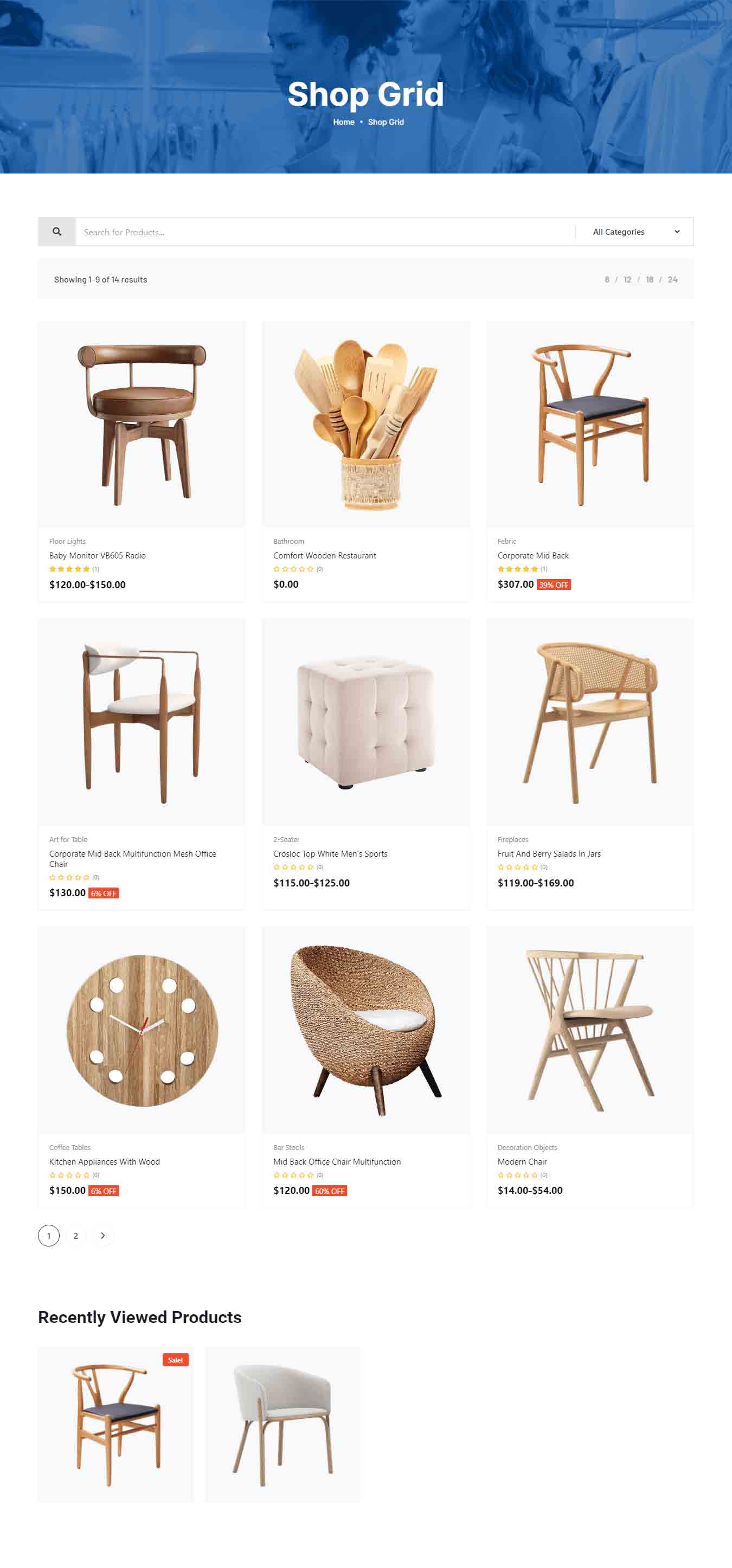Viewport: 732px width, 1568px height.
Task: Show 24 products per page
Action: [672, 279]
